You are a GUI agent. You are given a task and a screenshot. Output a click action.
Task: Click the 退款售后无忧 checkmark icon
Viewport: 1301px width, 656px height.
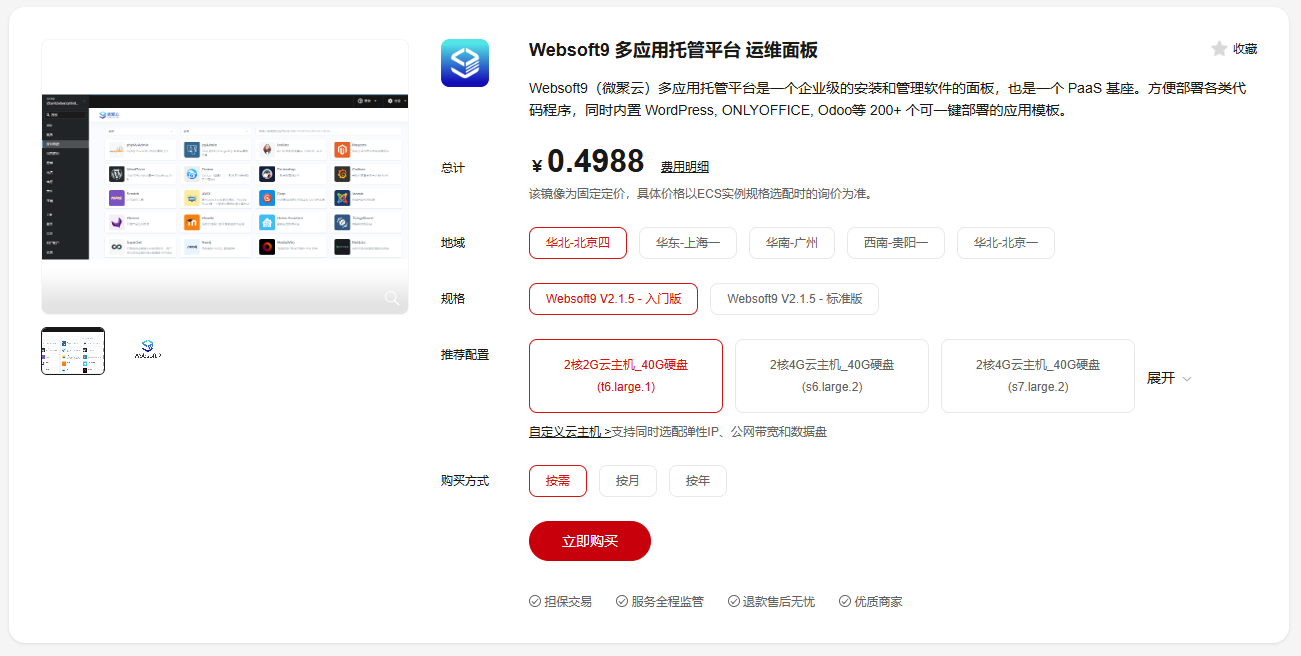(x=733, y=601)
